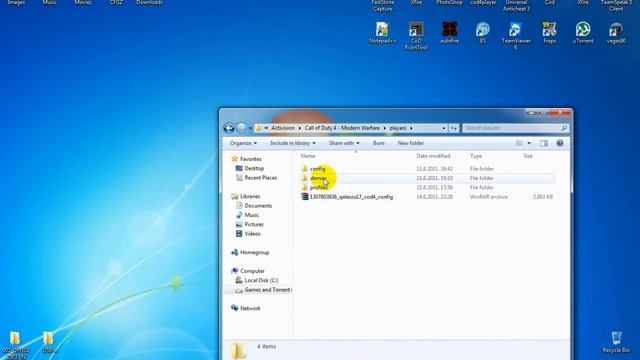The width and height of the screenshot is (640, 360).
Task: Select the WinRAR archive file icon
Action: pos(304,197)
